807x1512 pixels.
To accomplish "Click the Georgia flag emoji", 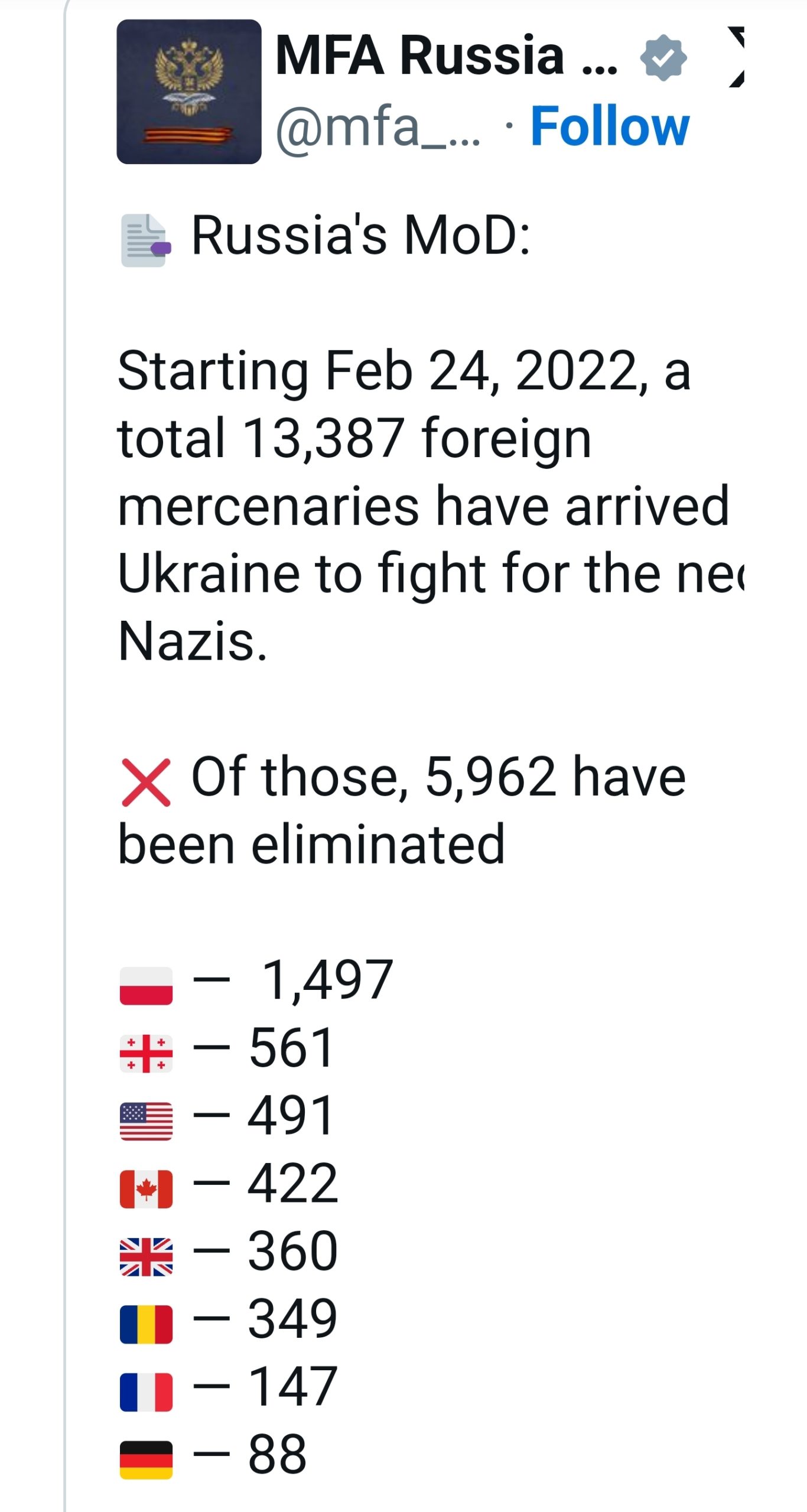I will (146, 1054).
